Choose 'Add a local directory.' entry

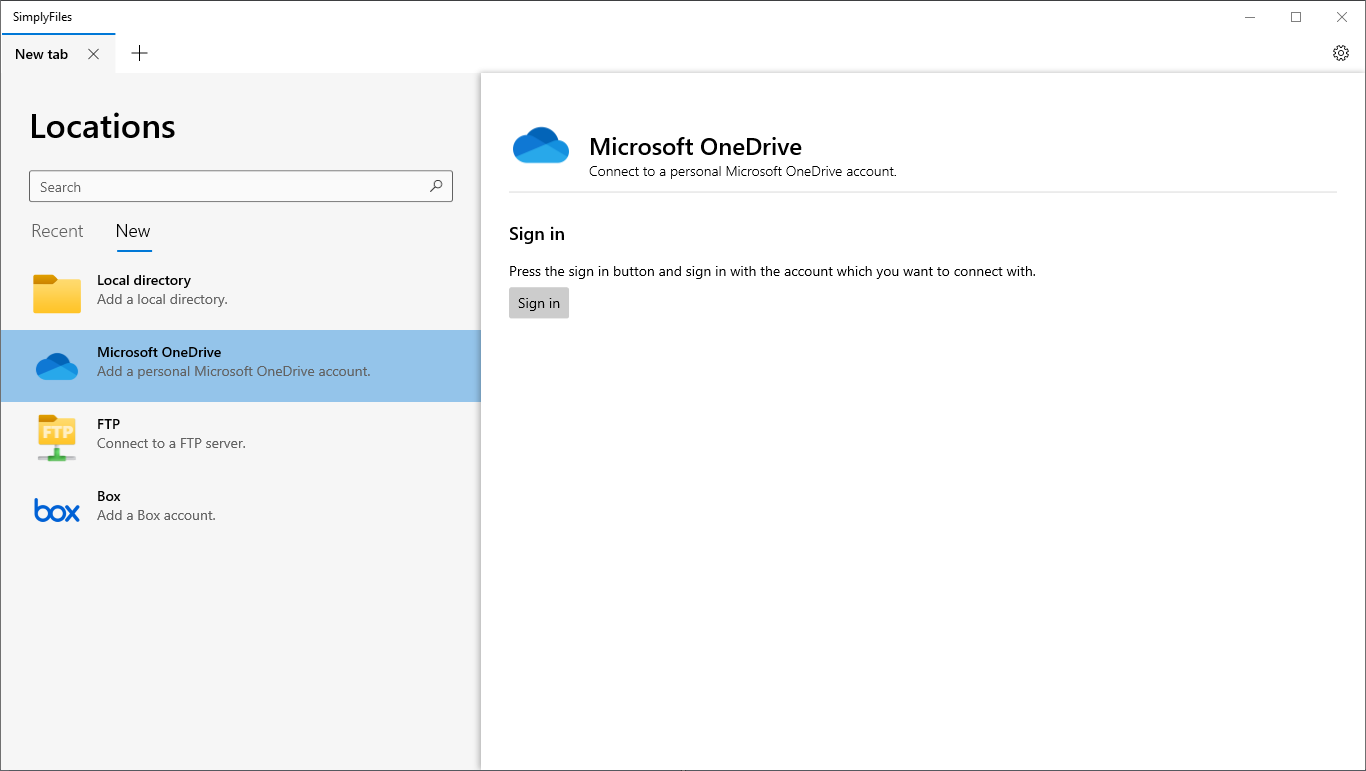240,294
